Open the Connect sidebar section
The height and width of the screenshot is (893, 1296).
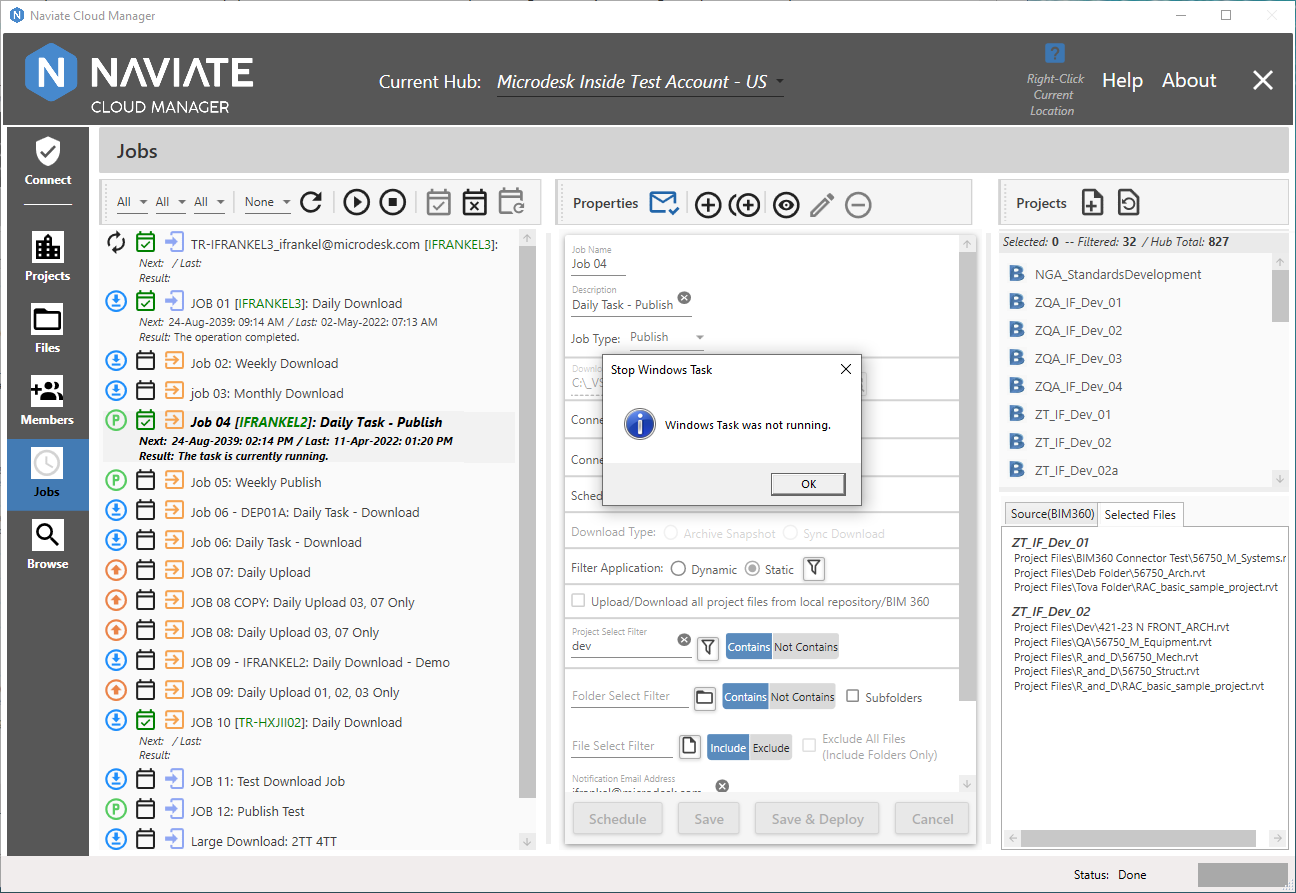[48, 162]
